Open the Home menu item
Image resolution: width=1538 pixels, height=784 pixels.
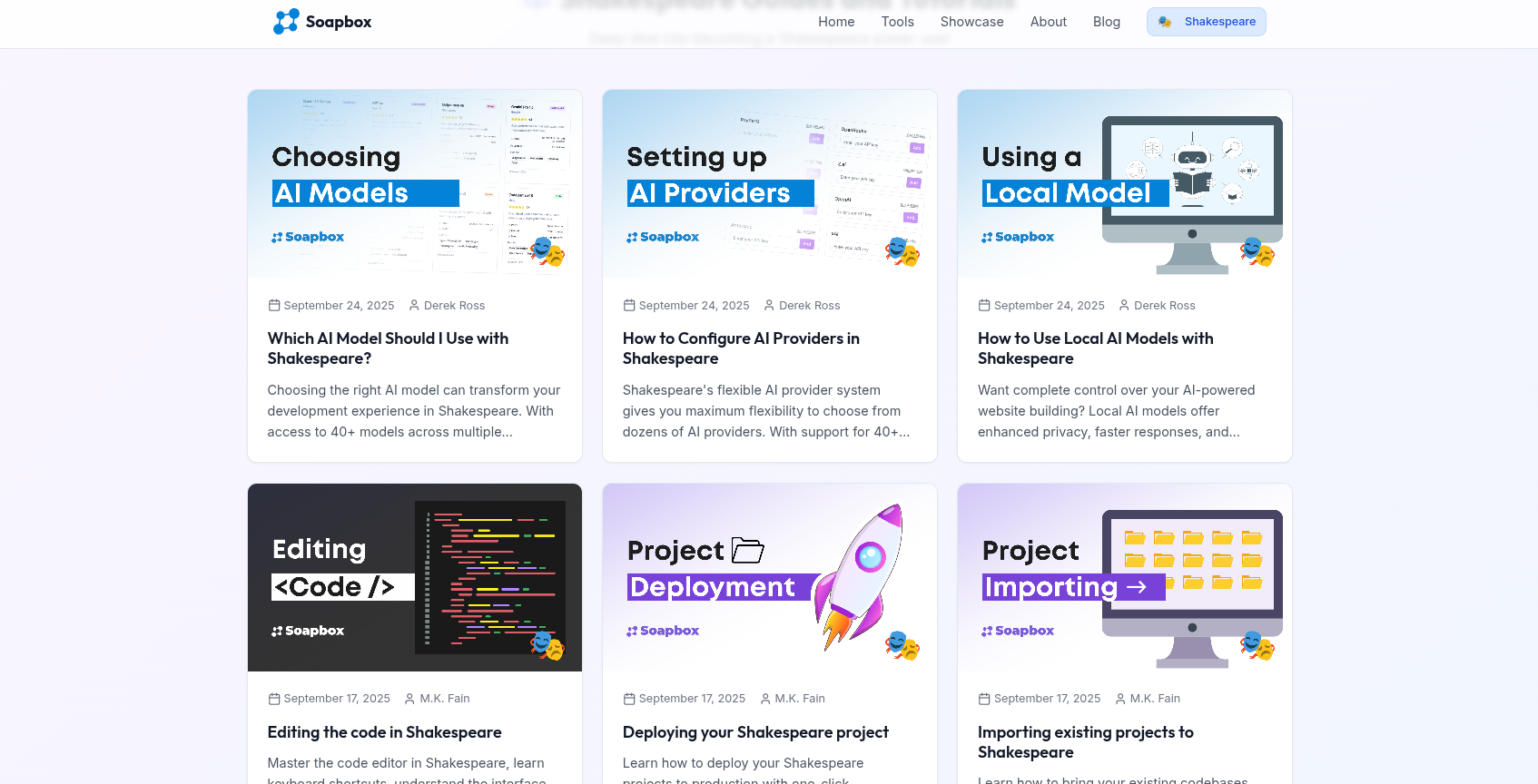835,22
